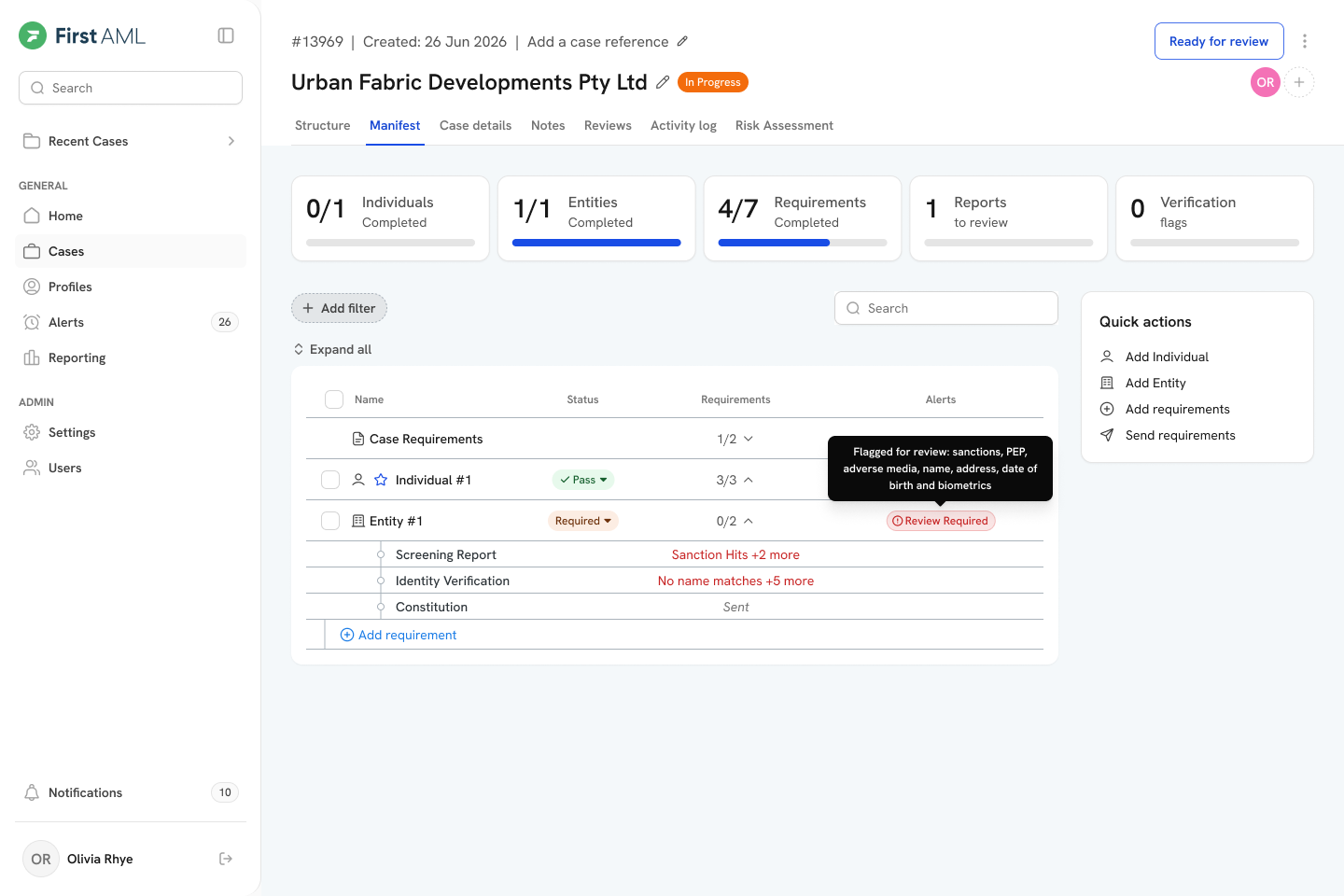The width and height of the screenshot is (1344, 896).
Task: Click the Settings gear icon
Action: point(32,432)
